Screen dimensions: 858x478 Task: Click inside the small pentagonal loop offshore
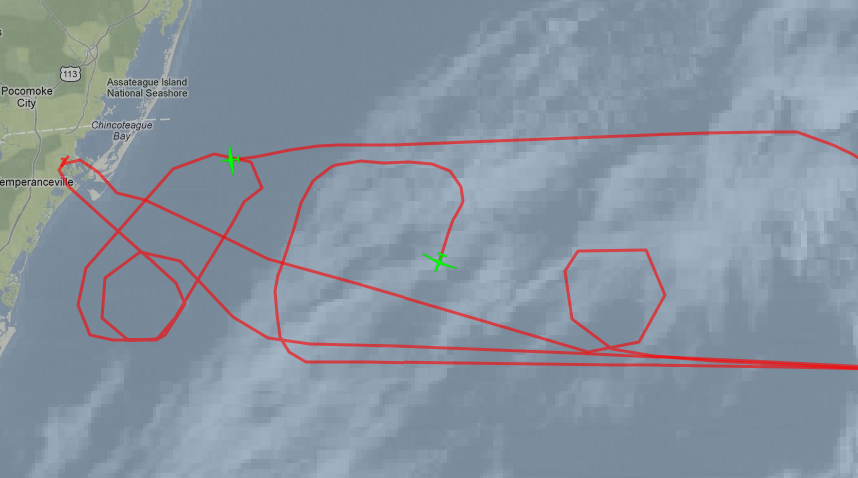coord(141,295)
